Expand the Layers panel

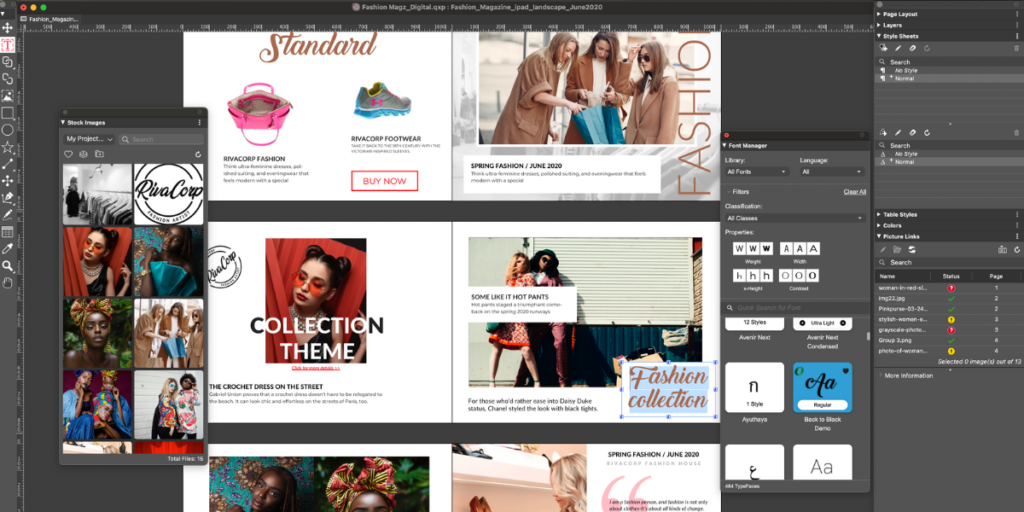coord(893,25)
